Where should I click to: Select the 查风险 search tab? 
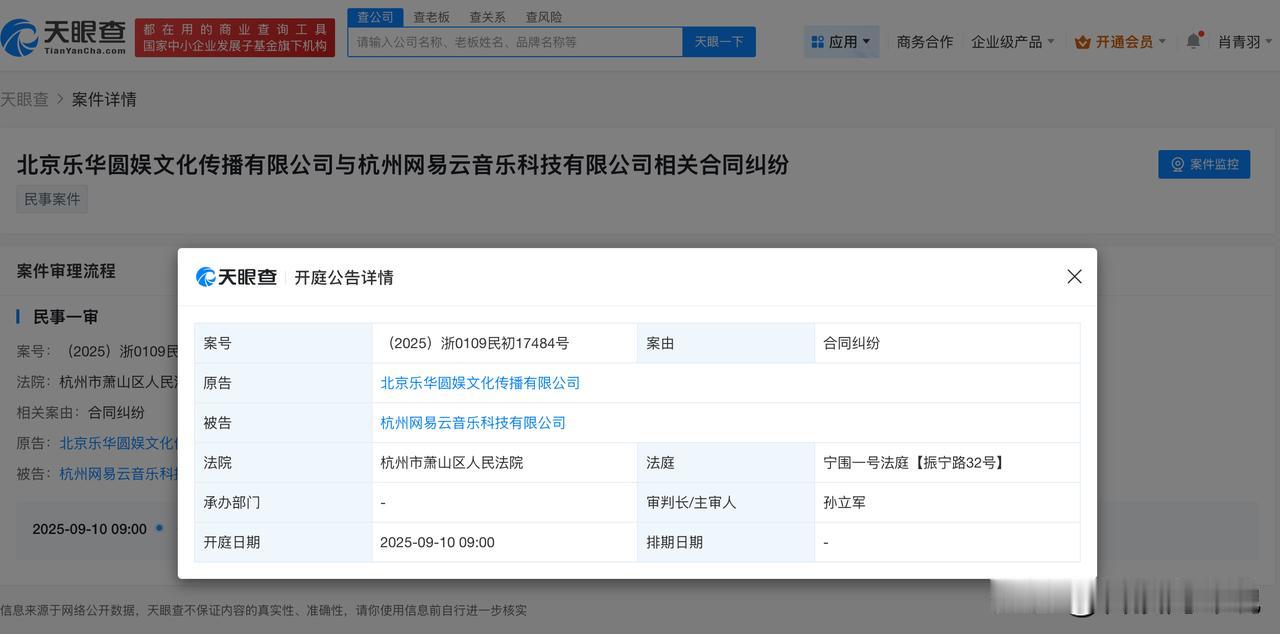click(543, 17)
